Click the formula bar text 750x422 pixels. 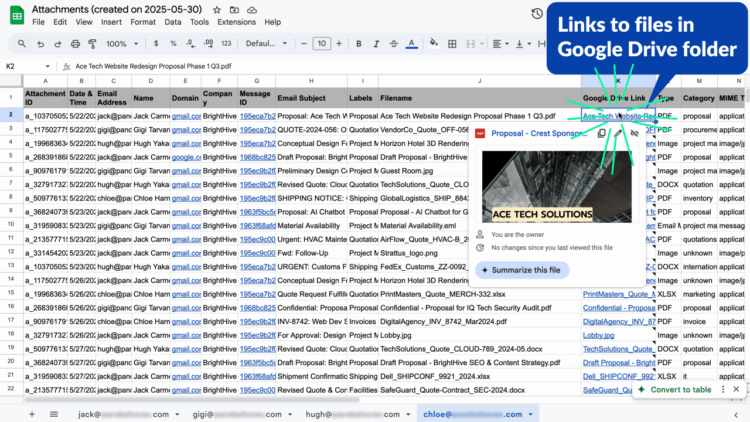(x=153, y=67)
